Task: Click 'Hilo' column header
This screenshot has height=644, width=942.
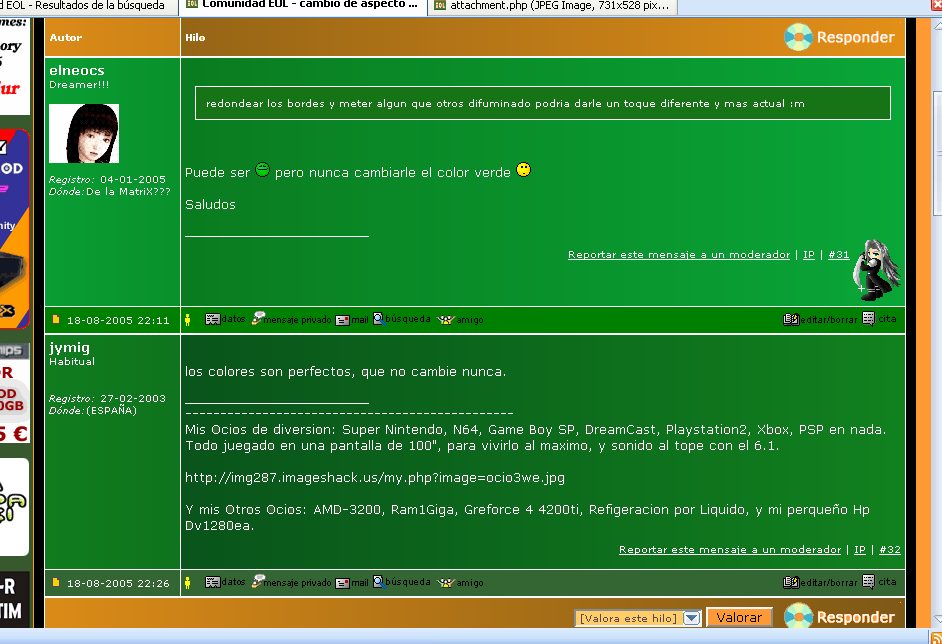Action: 195,37
